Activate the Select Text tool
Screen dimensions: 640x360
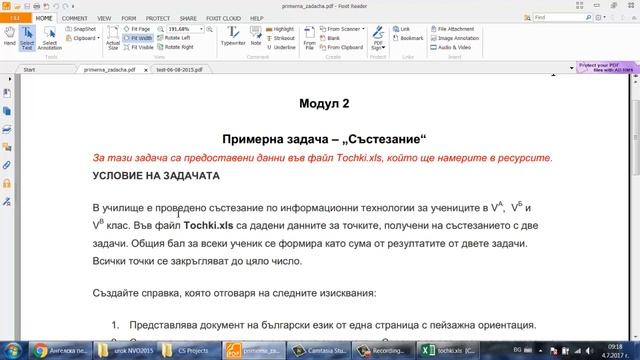[27, 38]
